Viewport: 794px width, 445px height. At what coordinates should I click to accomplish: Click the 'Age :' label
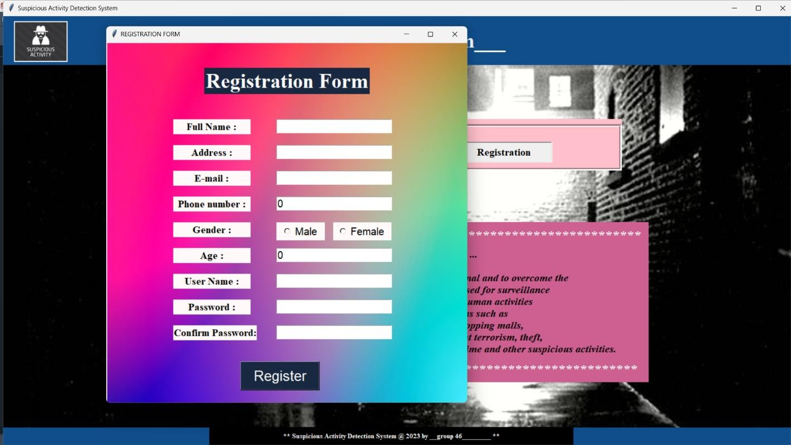pos(212,256)
